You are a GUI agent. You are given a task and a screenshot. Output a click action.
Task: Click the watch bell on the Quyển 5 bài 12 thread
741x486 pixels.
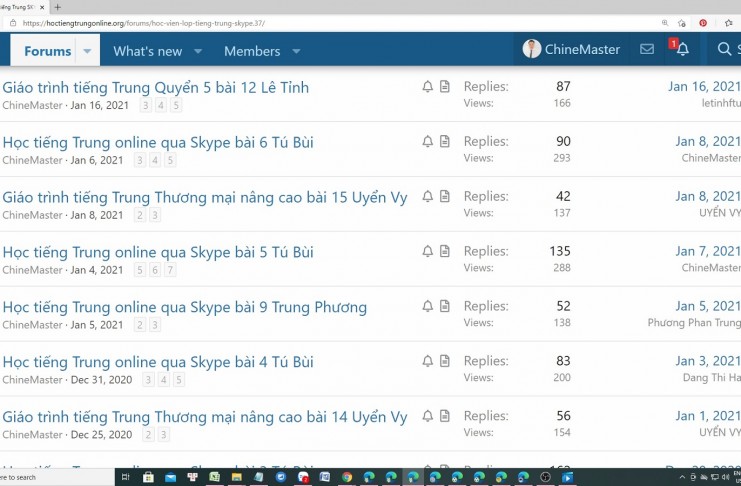click(x=427, y=87)
